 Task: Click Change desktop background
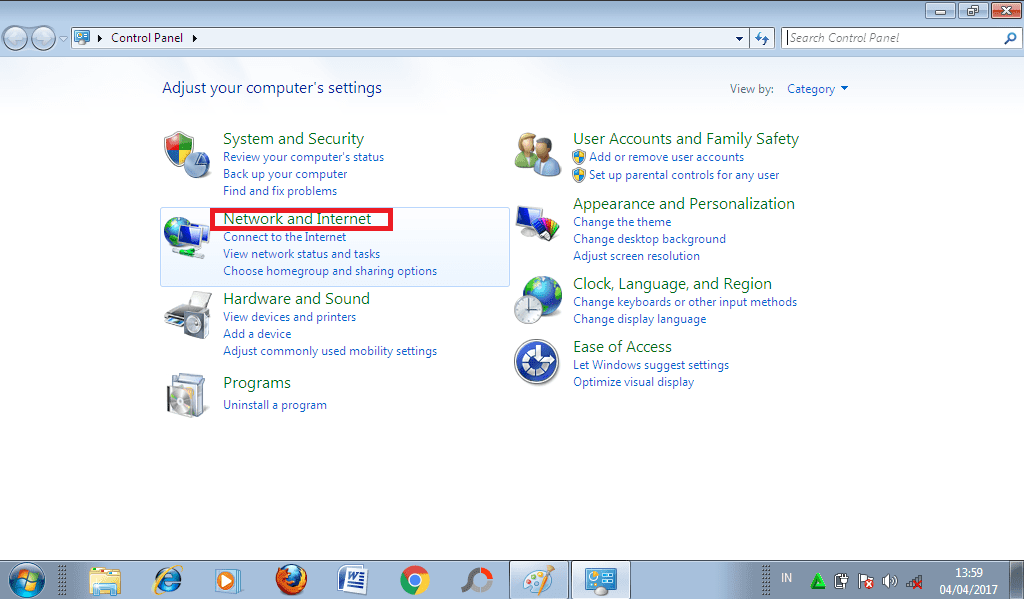pos(649,239)
